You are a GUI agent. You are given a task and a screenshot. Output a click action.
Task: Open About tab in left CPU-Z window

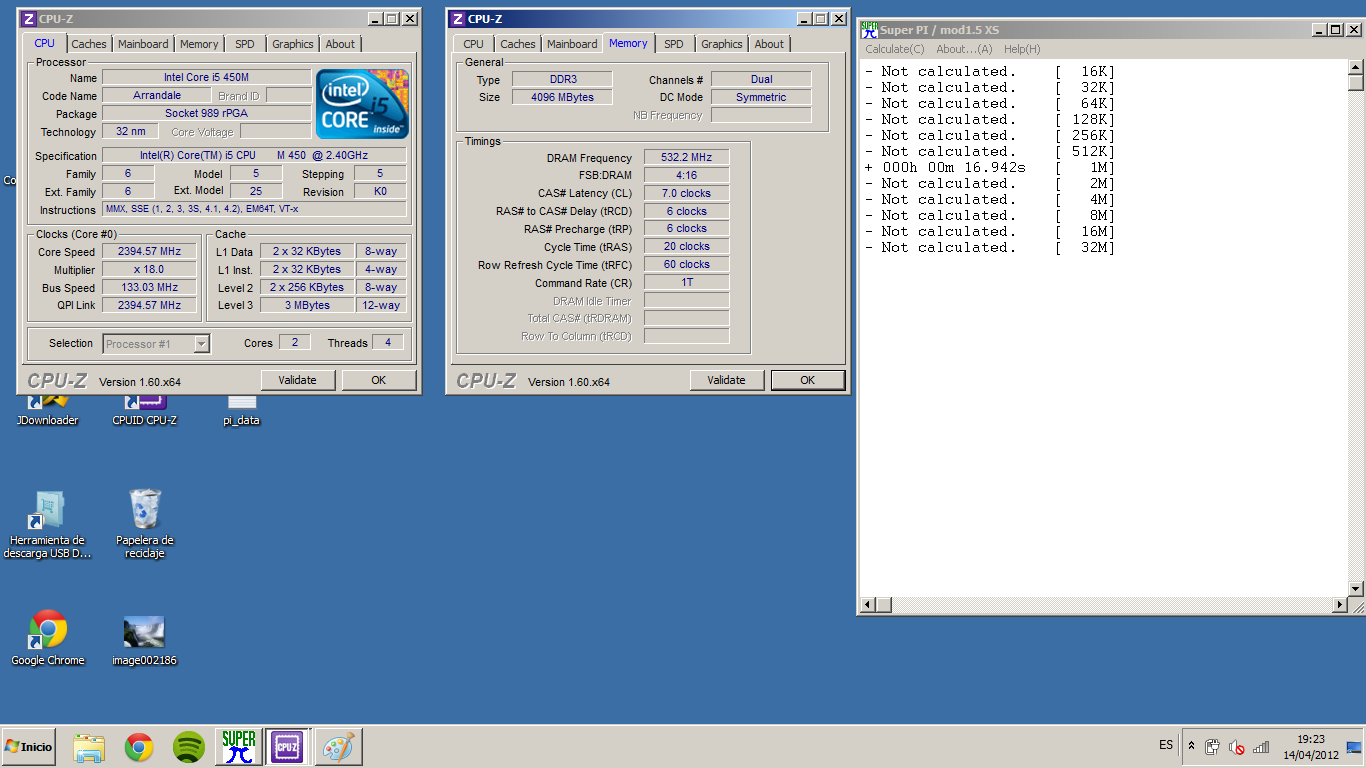click(x=340, y=44)
